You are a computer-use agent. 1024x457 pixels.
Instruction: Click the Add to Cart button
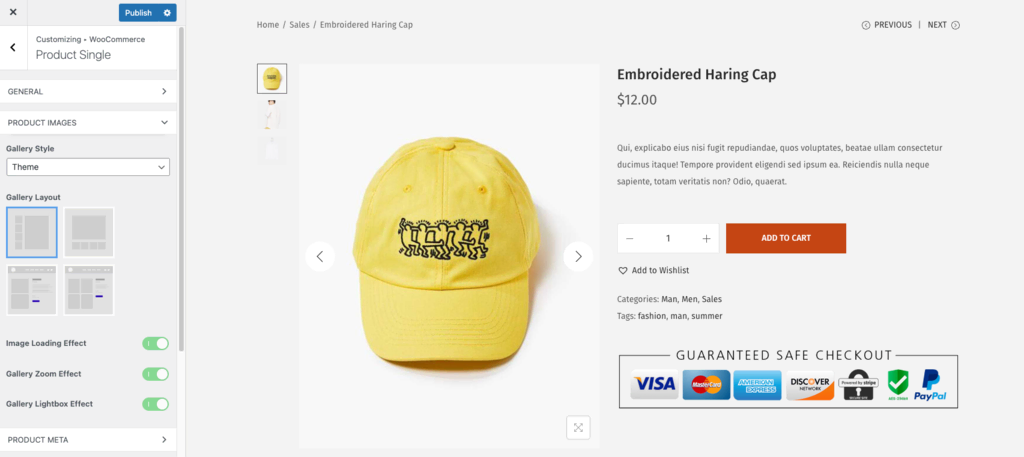(x=785, y=238)
